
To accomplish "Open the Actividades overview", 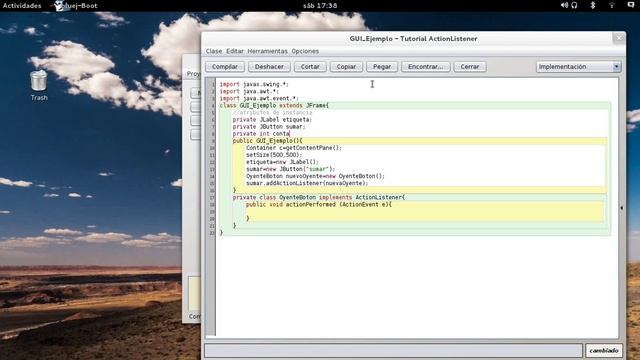I will click(x=22, y=6).
